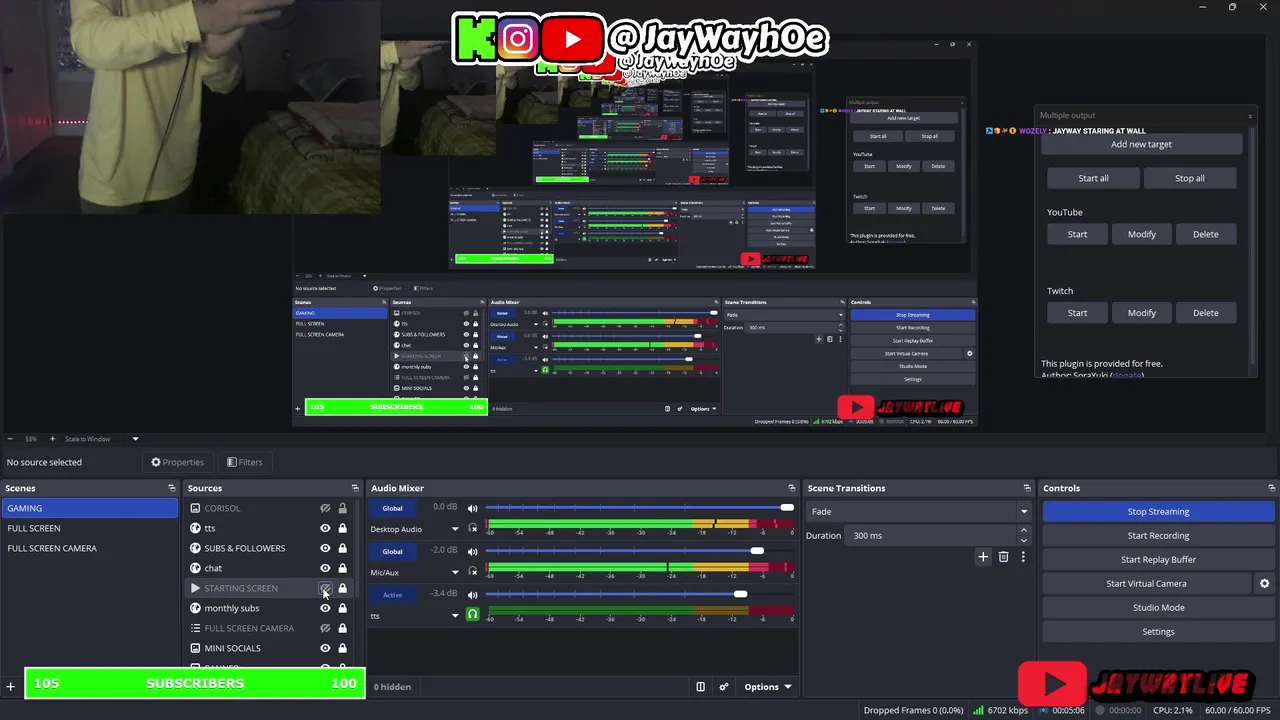Click the globe icon of SUBS & FOLLOWERS
Screen dimensions: 1280x720
coord(195,548)
